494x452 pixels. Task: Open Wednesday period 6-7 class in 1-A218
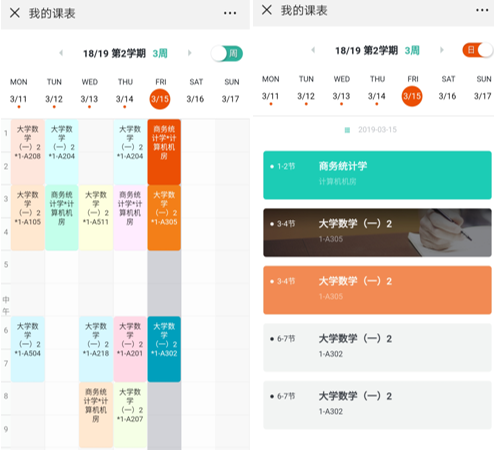(96, 349)
